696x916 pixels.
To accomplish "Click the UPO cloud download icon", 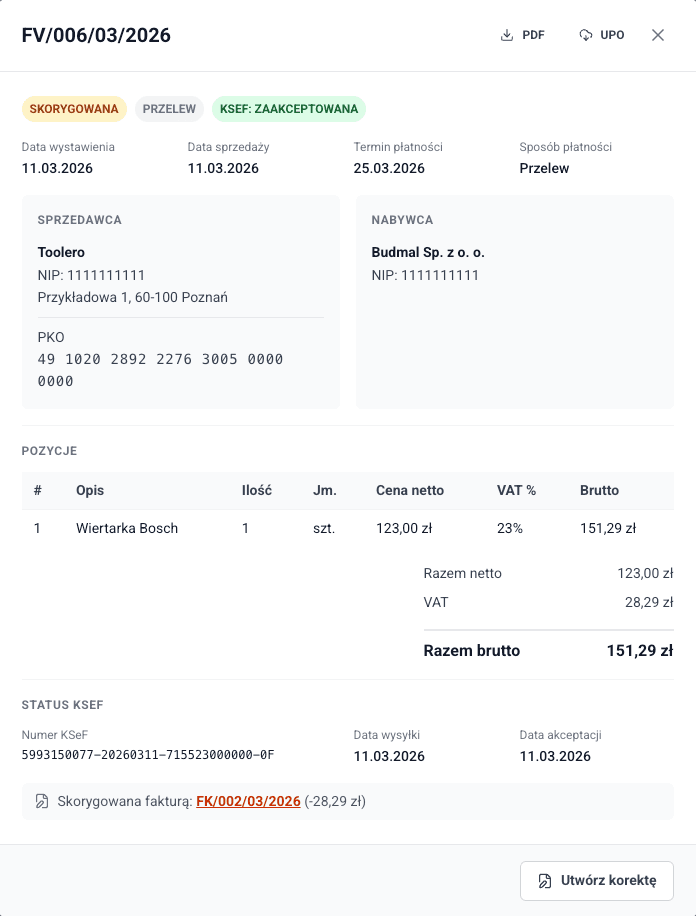I will click(586, 35).
